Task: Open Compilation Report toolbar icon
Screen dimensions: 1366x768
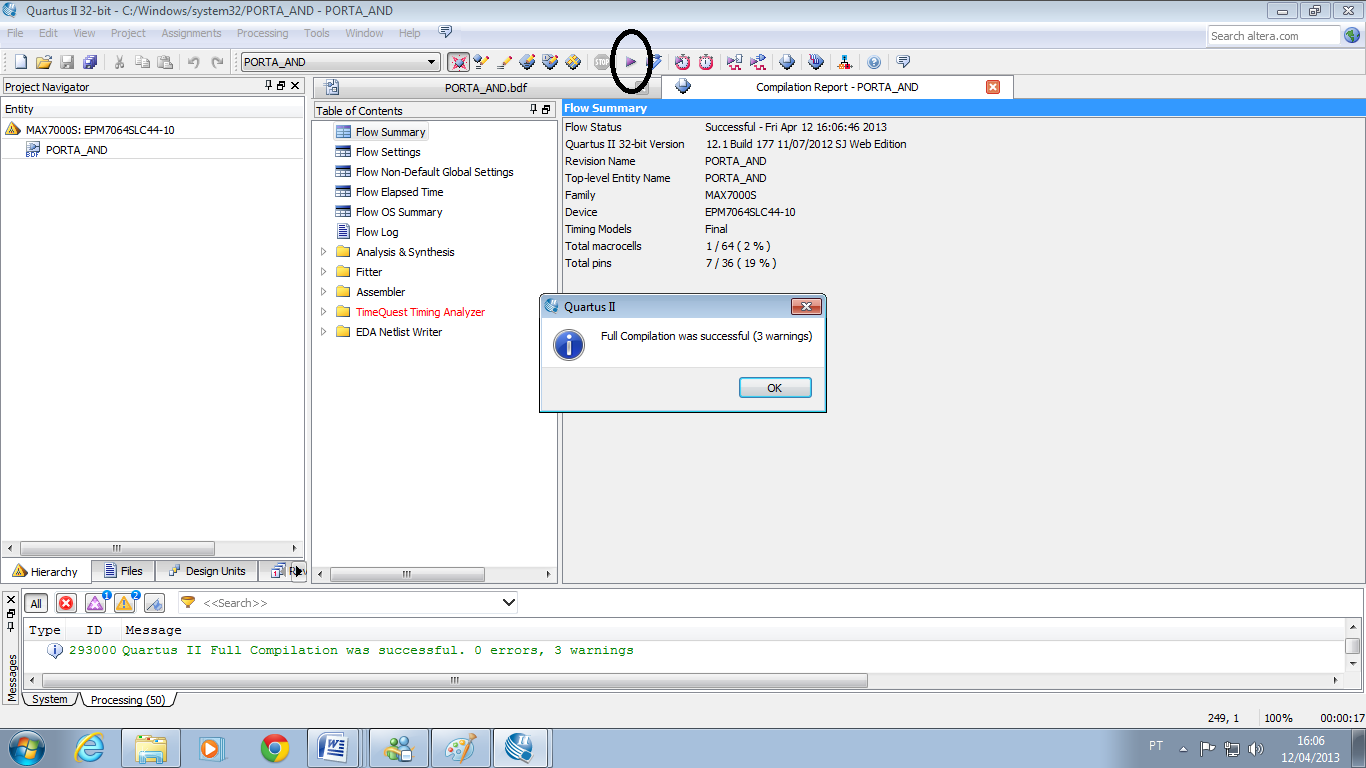Action: click(x=788, y=62)
